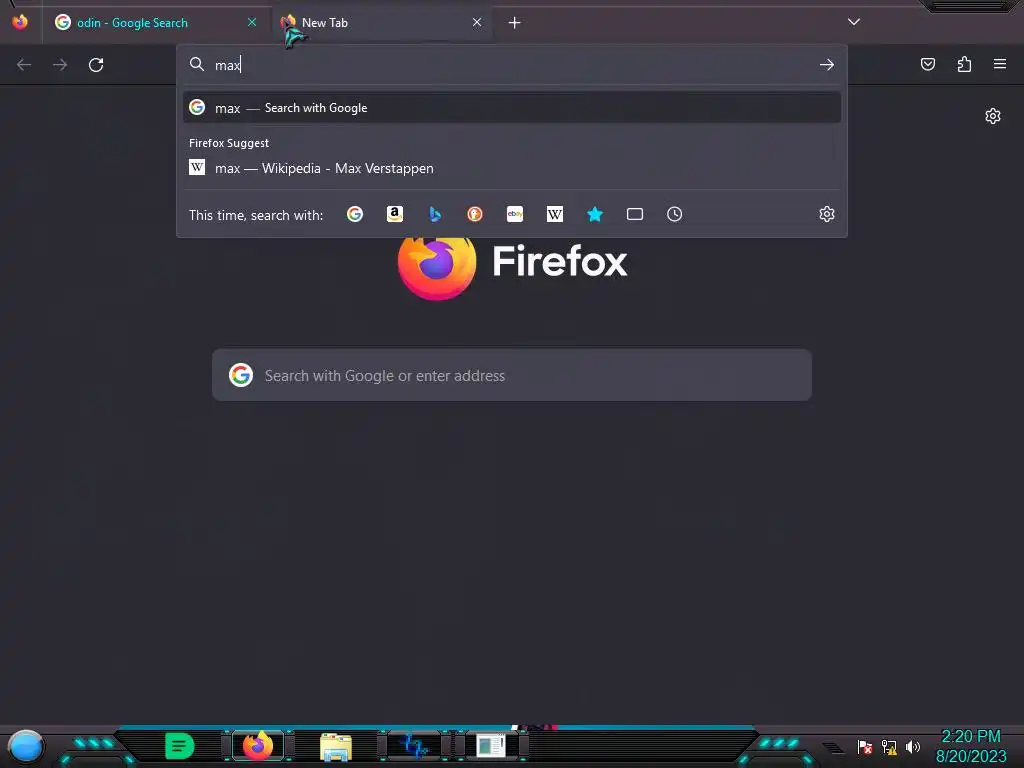
Task: Close the New Tab tab
Action: (477, 22)
